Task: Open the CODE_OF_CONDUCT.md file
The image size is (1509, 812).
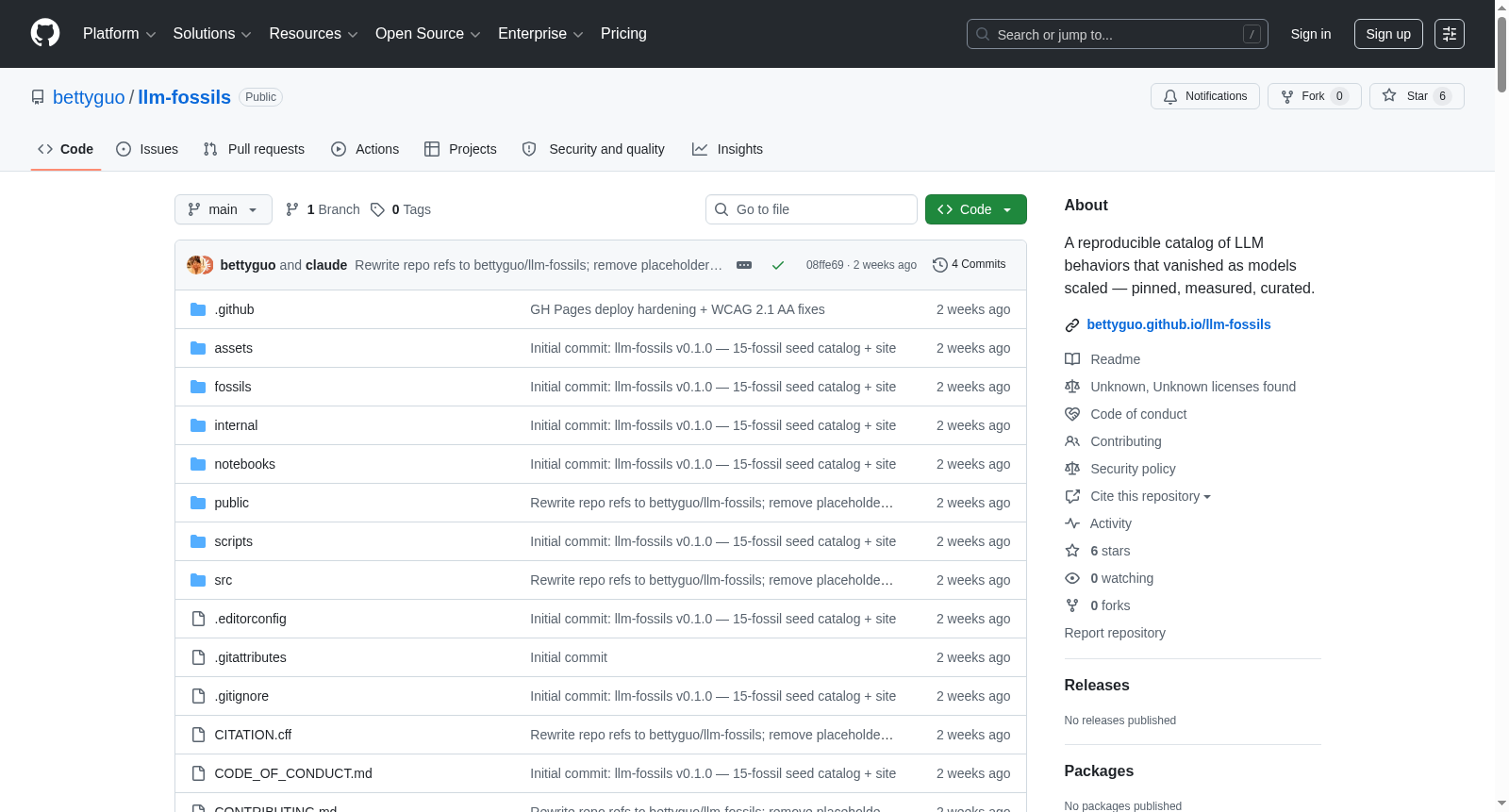Action: point(293,773)
